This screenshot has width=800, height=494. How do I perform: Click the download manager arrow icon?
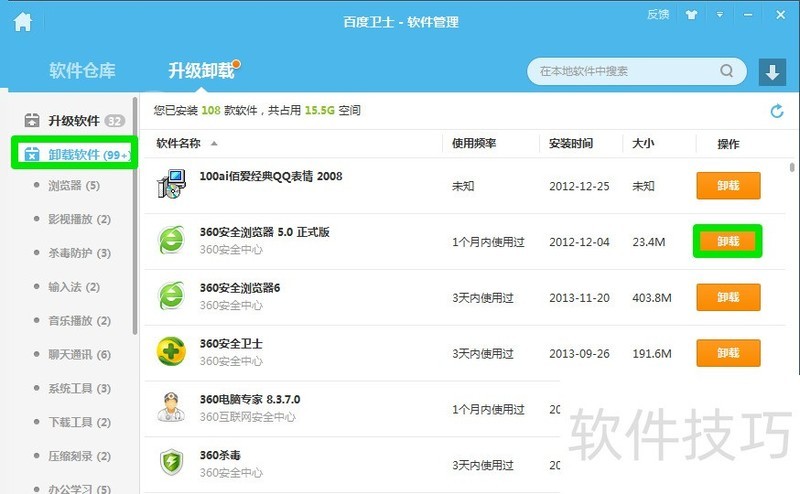click(771, 72)
